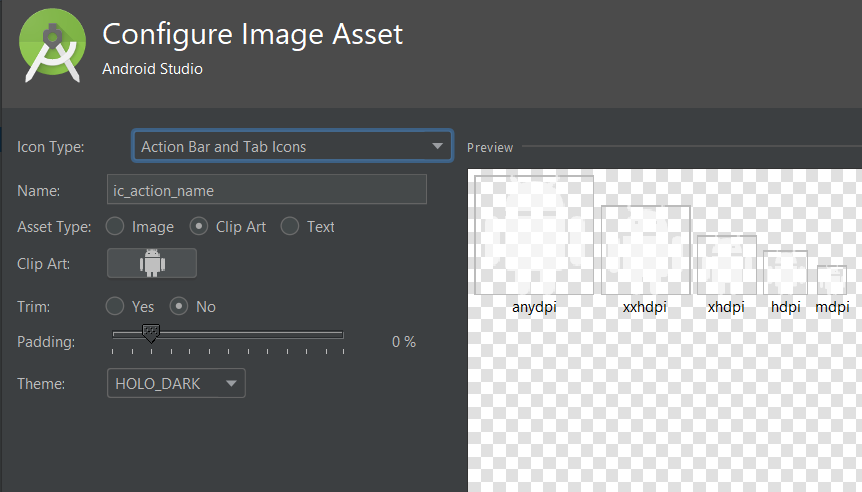Click the Icon Type dropdown arrow
This screenshot has width=862, height=492.
point(437,146)
